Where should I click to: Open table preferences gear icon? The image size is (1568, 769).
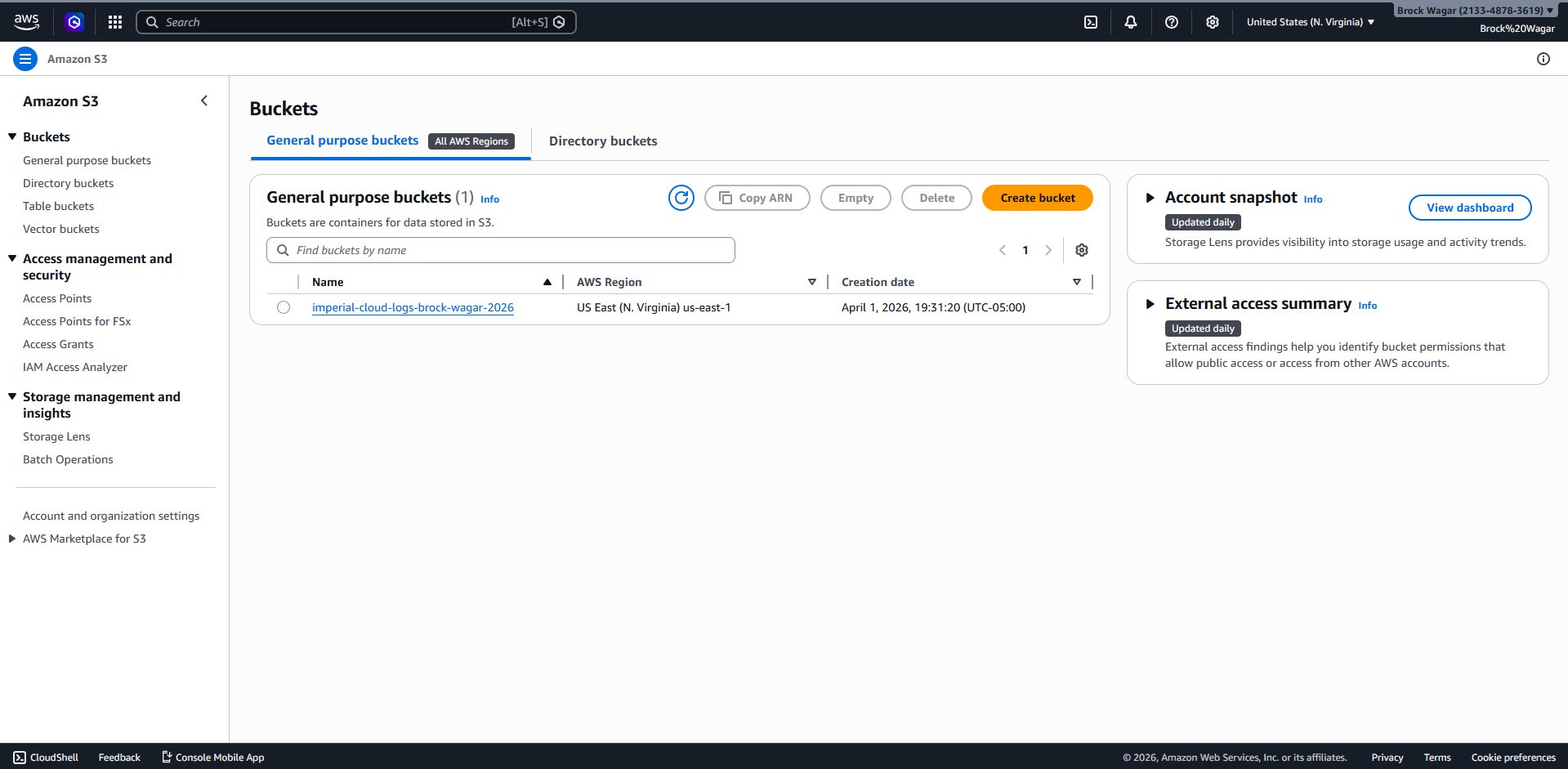tap(1082, 250)
